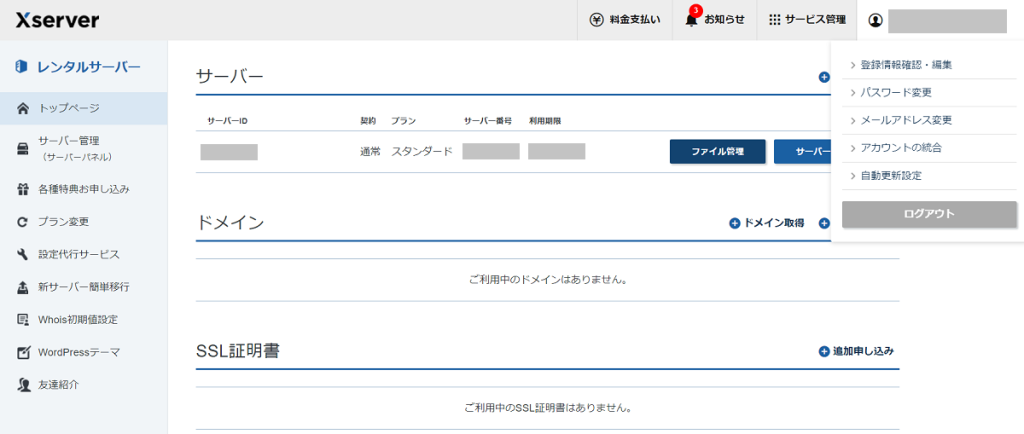
Task: Click the サーバー番号 column header
Action: [487, 121]
